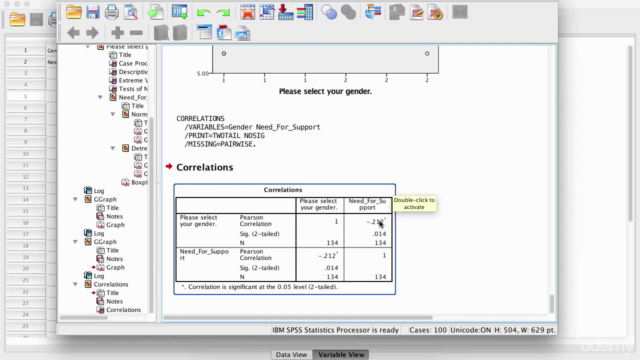Select the Extreme V item in the outline

(128, 80)
